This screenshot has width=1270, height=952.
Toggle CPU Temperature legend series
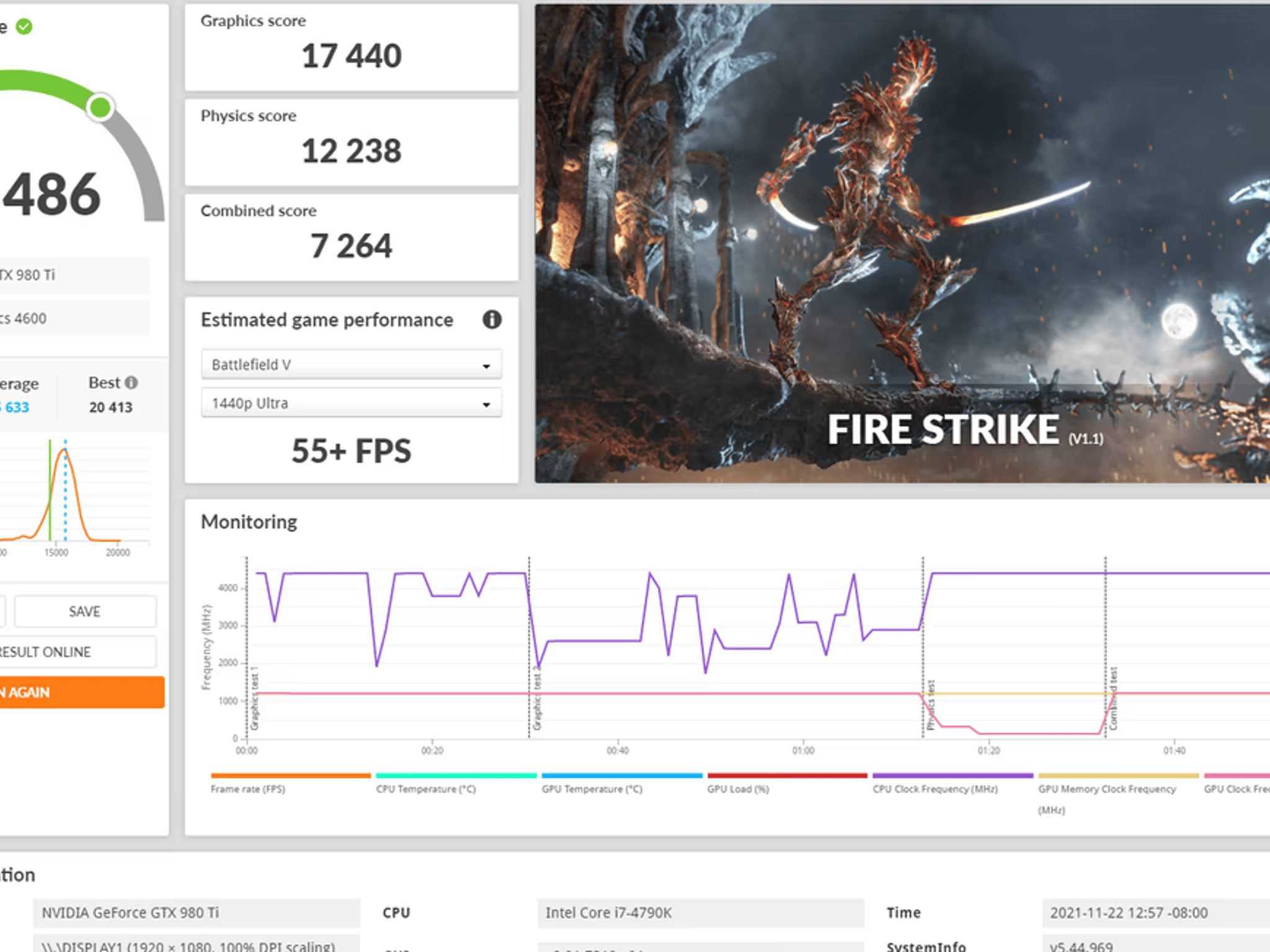click(x=425, y=788)
